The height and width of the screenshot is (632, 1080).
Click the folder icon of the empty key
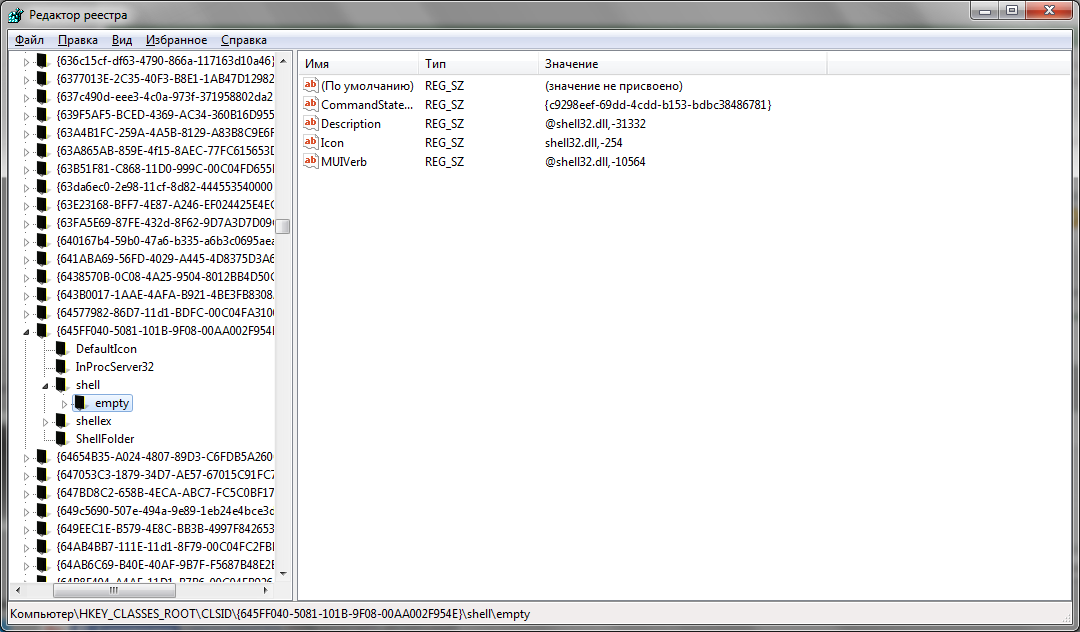[81, 403]
